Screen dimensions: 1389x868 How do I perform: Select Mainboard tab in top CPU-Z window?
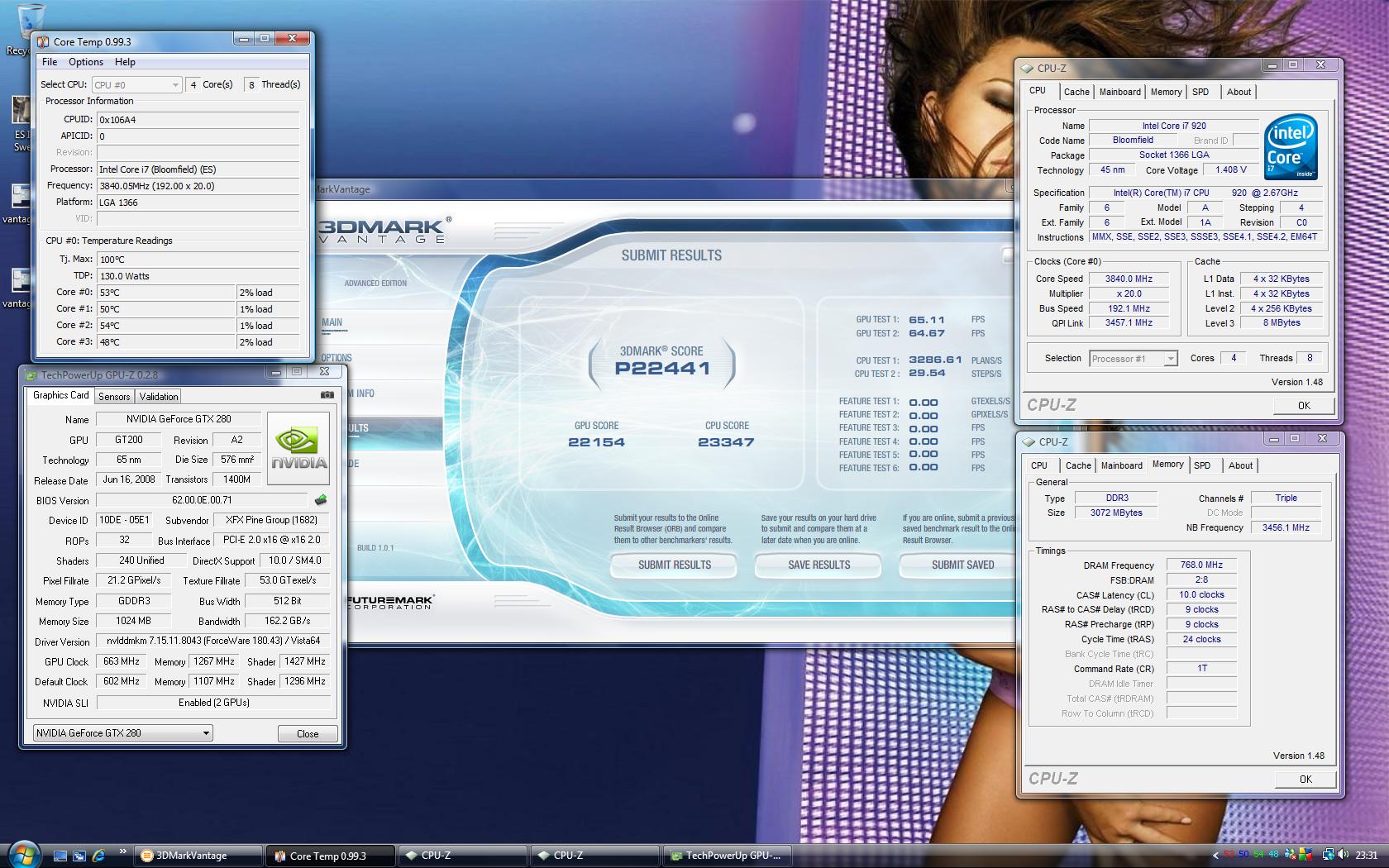pyautogui.click(x=1120, y=92)
